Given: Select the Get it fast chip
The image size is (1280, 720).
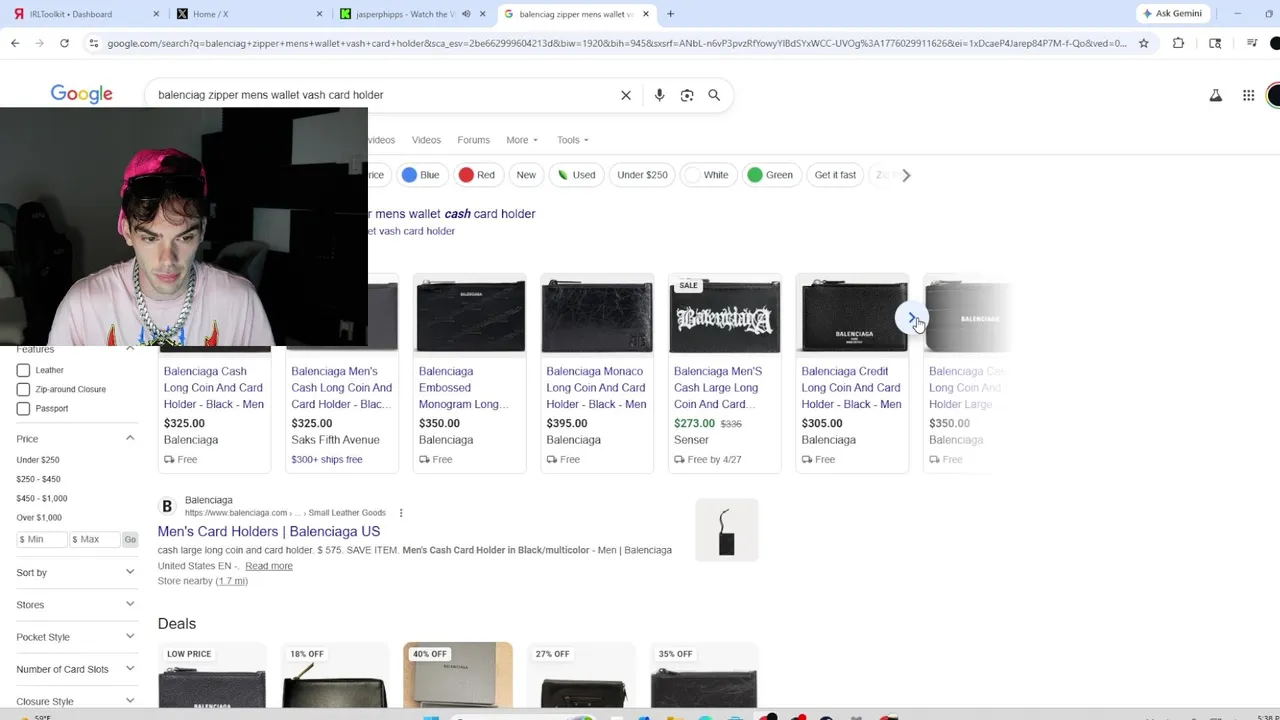Looking at the screenshot, I should click(x=835, y=175).
